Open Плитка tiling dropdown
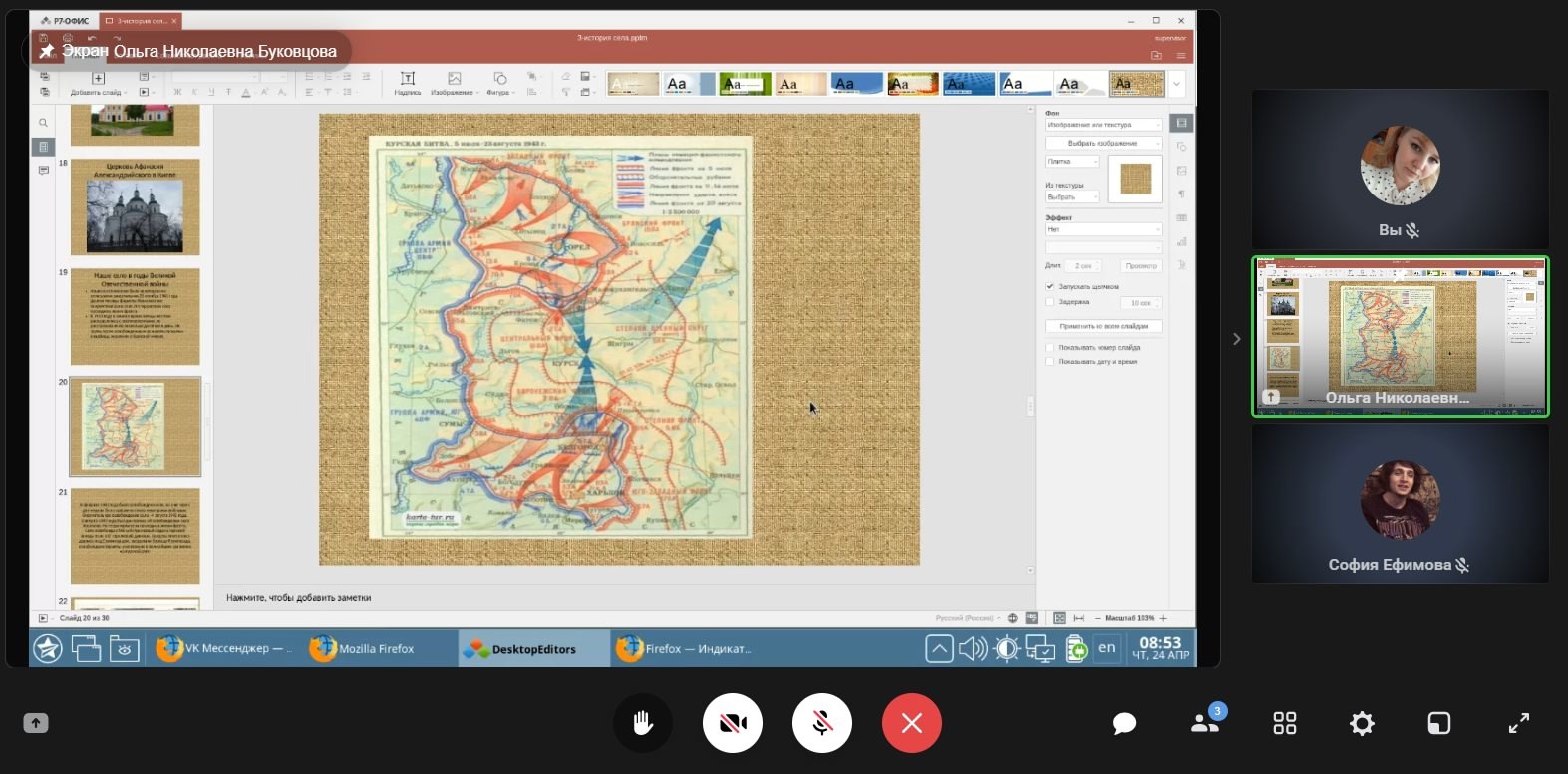The height and width of the screenshot is (774, 1568). 1072,161
